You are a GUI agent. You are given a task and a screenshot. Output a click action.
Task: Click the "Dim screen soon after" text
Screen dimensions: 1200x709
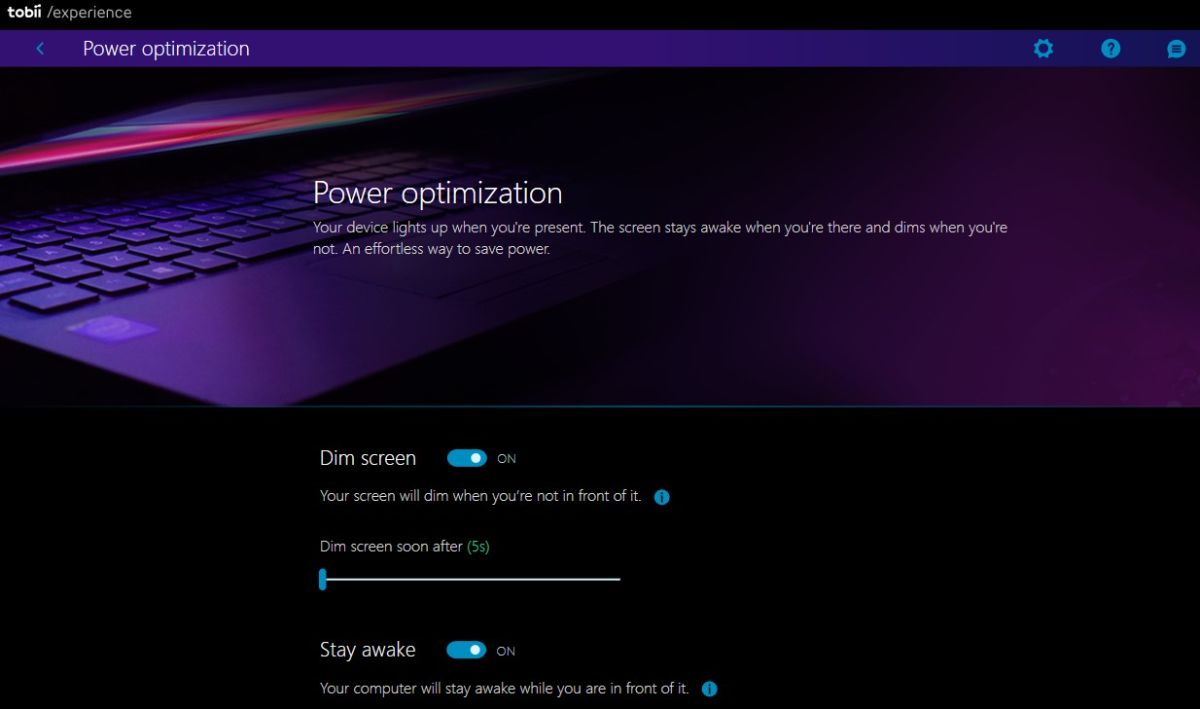pos(391,547)
